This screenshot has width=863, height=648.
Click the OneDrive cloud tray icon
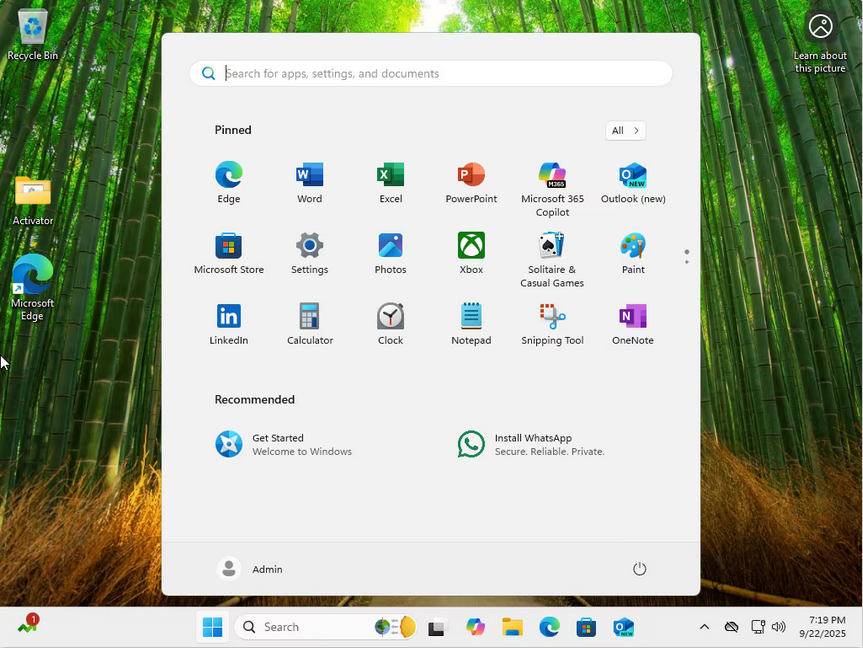[731, 627]
